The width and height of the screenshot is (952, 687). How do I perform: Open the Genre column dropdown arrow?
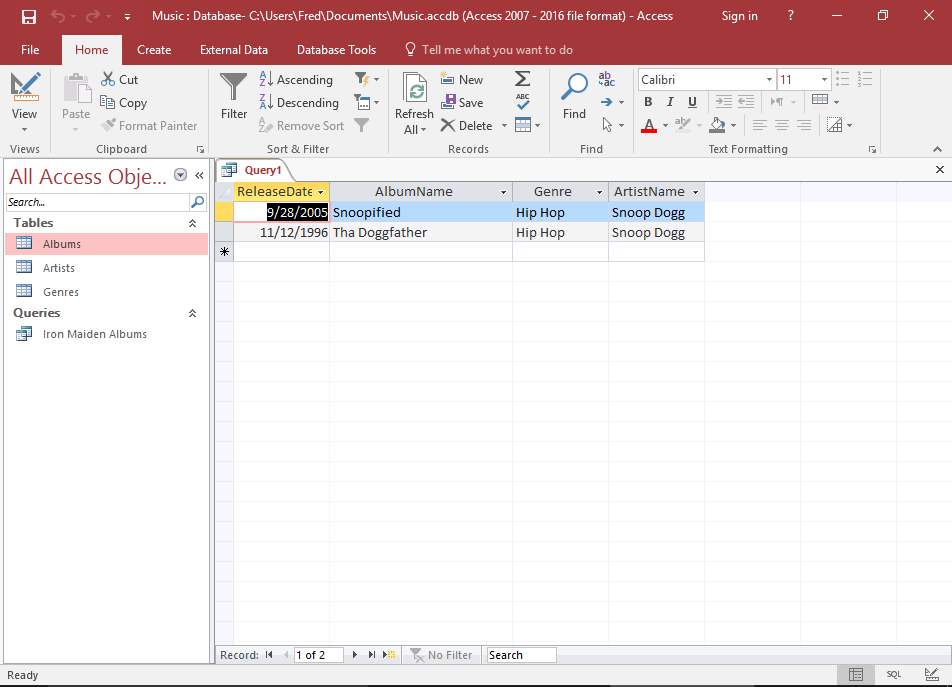599,192
